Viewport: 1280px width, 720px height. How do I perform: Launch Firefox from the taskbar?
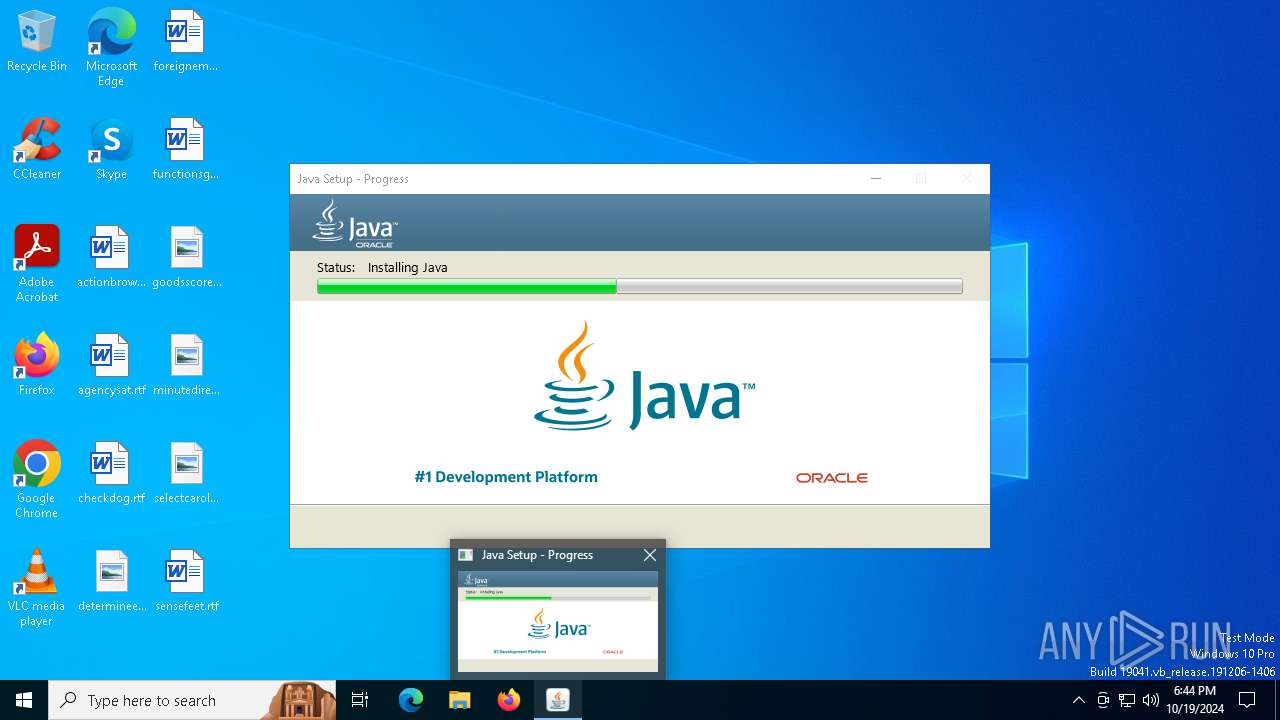tap(509, 700)
